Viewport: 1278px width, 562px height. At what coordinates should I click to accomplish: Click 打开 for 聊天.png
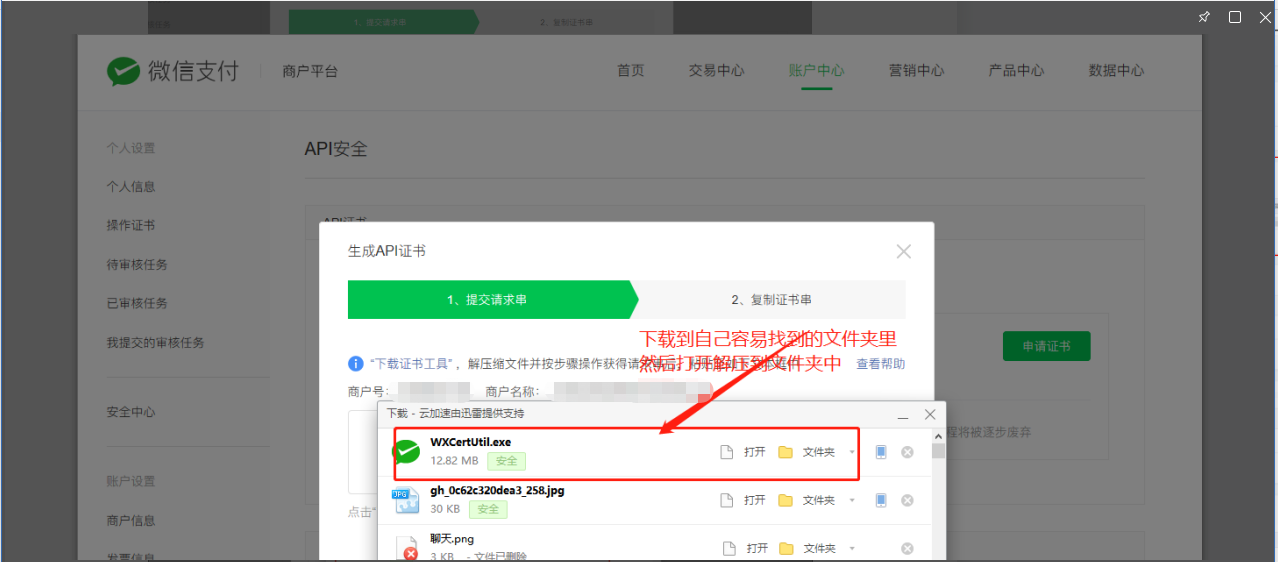point(755,548)
